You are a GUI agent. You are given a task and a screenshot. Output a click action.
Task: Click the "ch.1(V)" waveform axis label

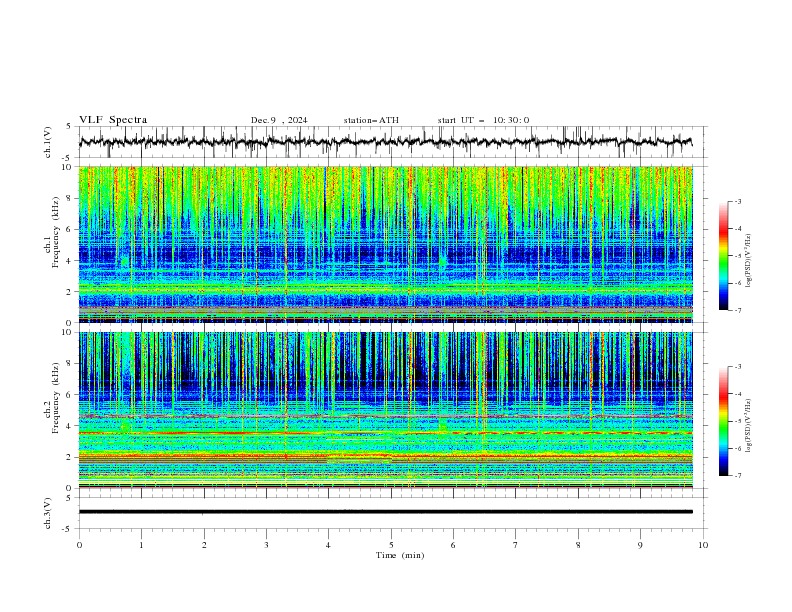[48, 142]
